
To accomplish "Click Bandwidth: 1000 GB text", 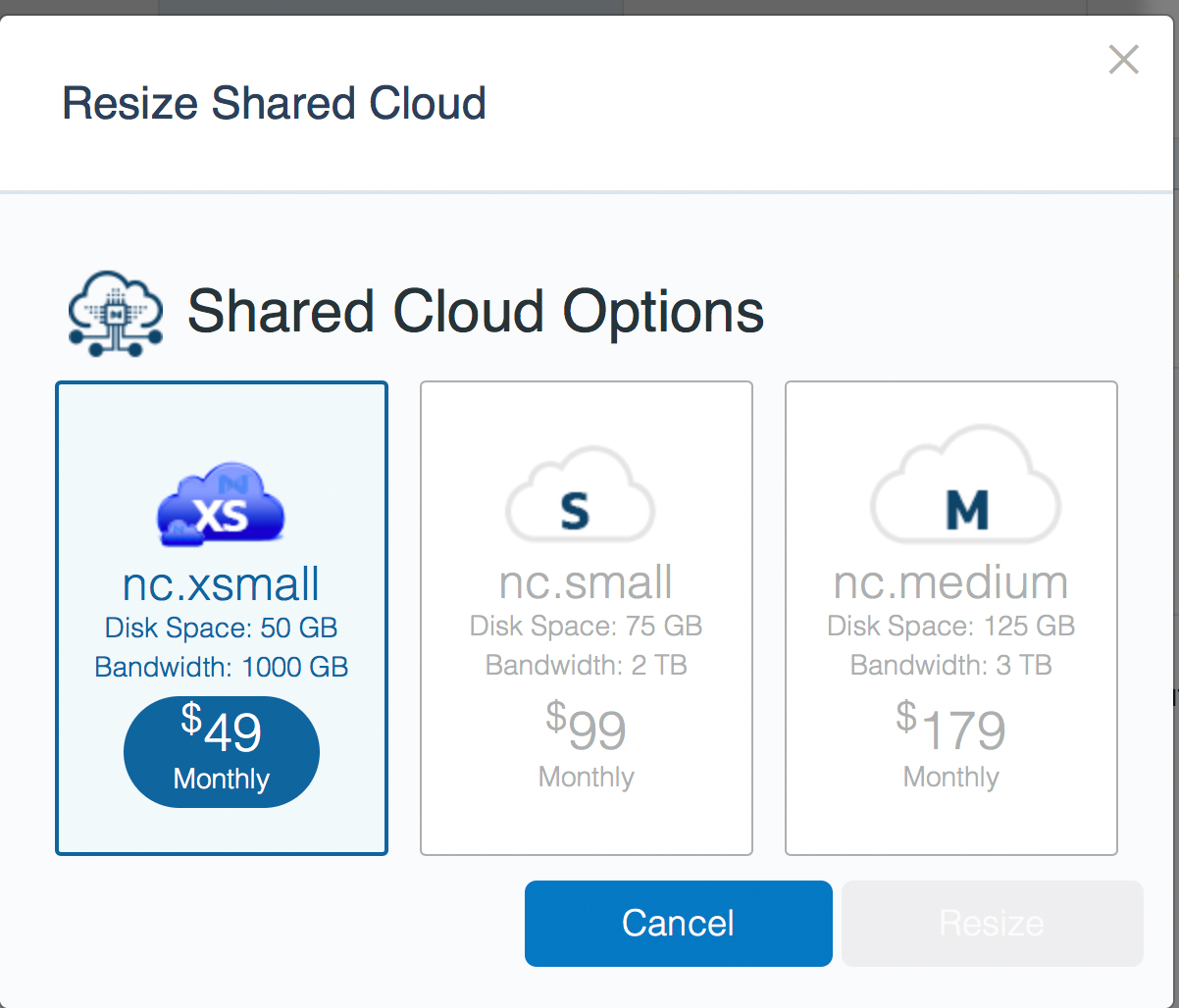I will tap(222, 668).
